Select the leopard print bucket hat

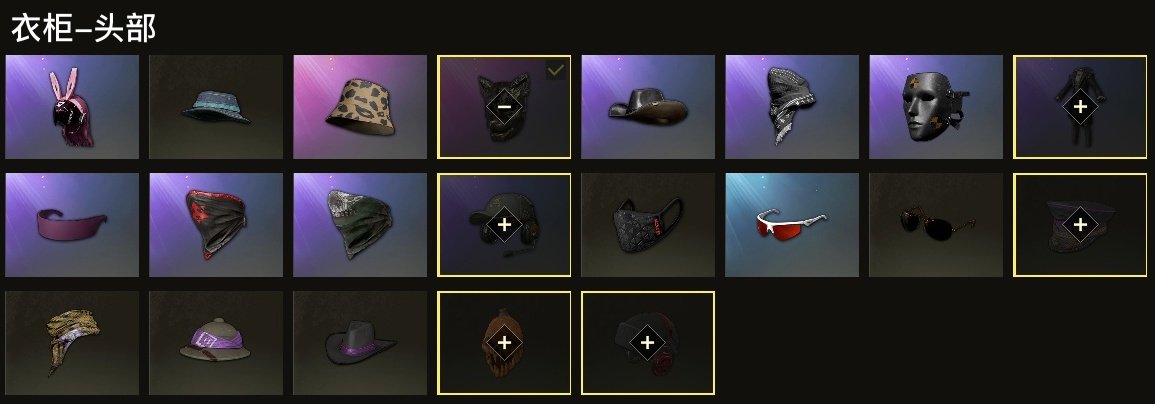click(x=360, y=107)
